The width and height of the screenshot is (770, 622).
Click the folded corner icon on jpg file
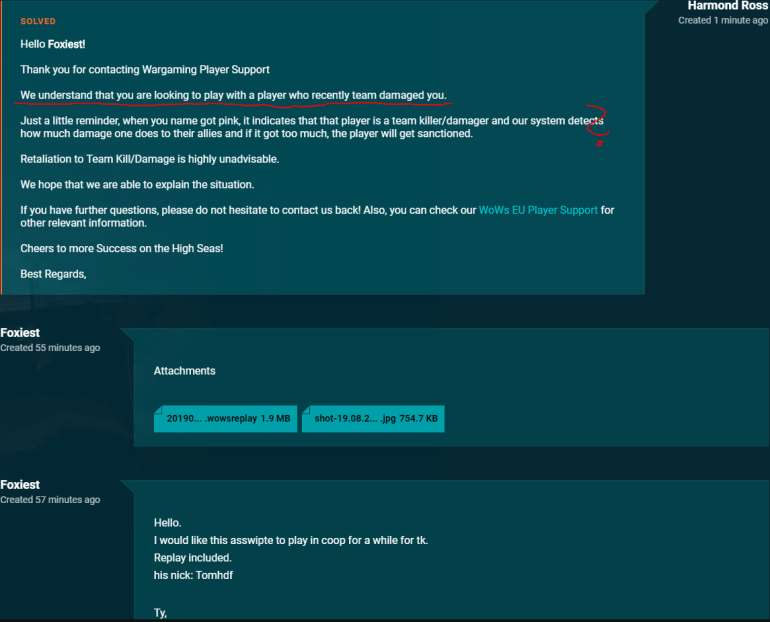coord(306,409)
